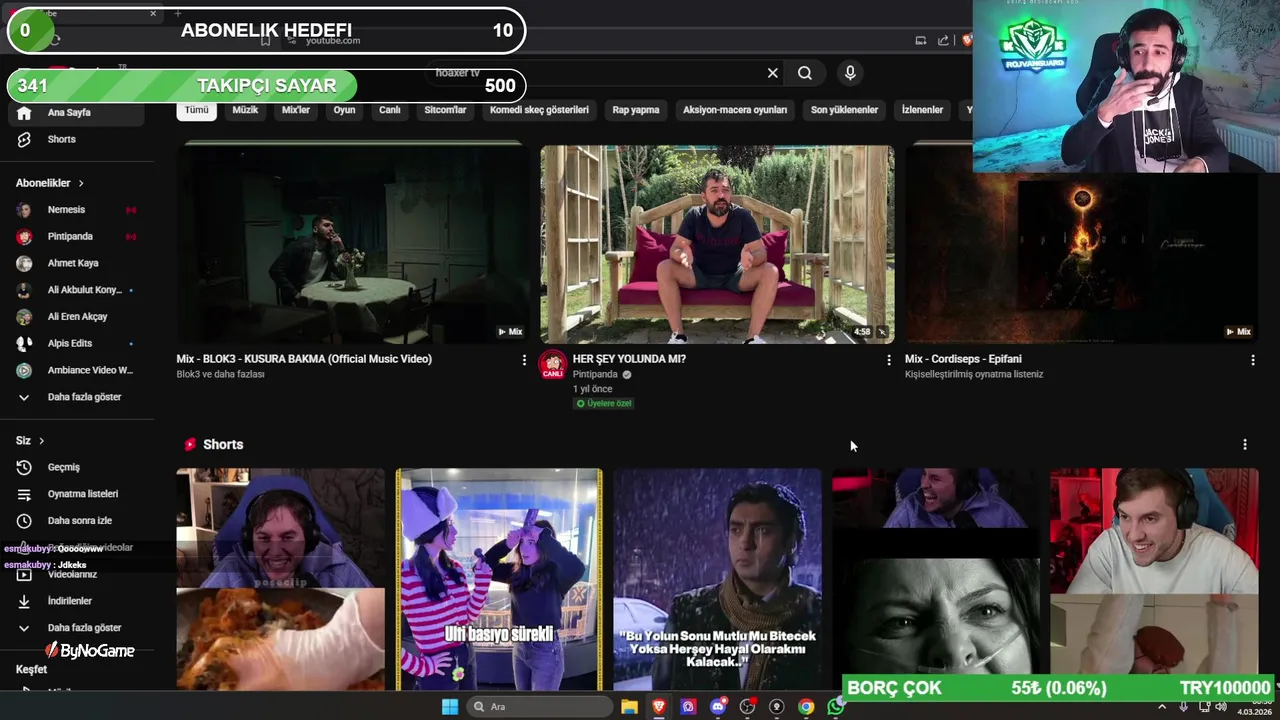Click the search magnifier button
This screenshot has height=720, width=1280.
(x=805, y=73)
